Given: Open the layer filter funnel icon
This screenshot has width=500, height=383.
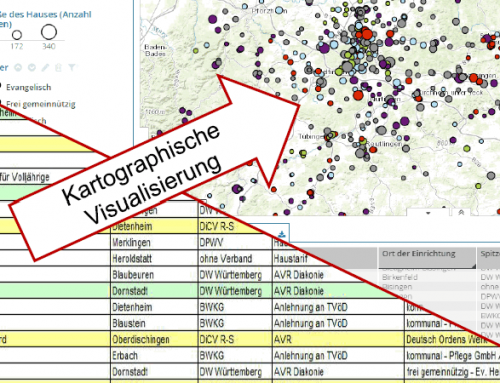Looking at the screenshot, I should pyautogui.click(x=72, y=68).
